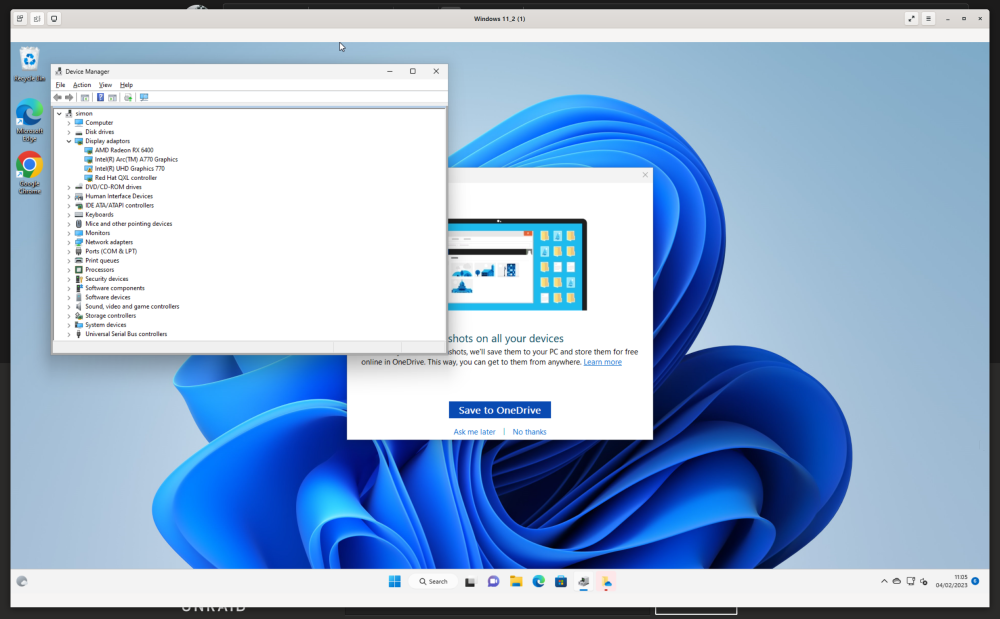The height and width of the screenshot is (619, 1000).
Task: Click the Device Manager taskbar icon
Action: (584, 581)
